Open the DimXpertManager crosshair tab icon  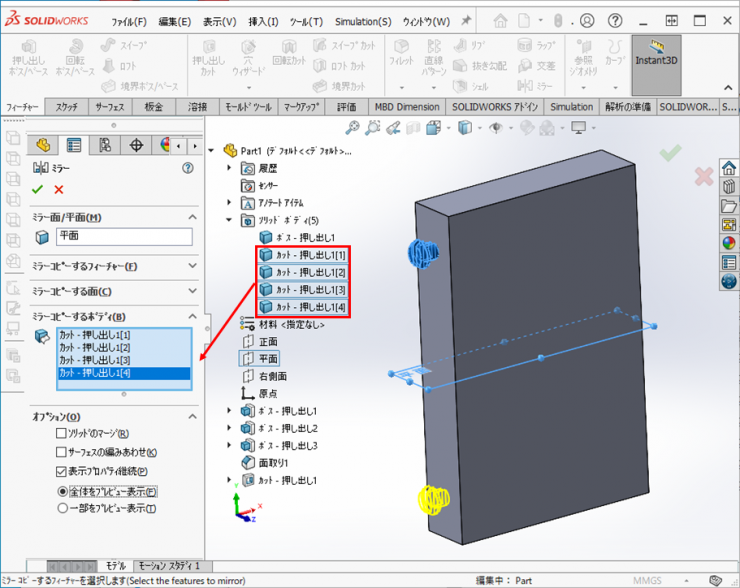click(x=137, y=145)
